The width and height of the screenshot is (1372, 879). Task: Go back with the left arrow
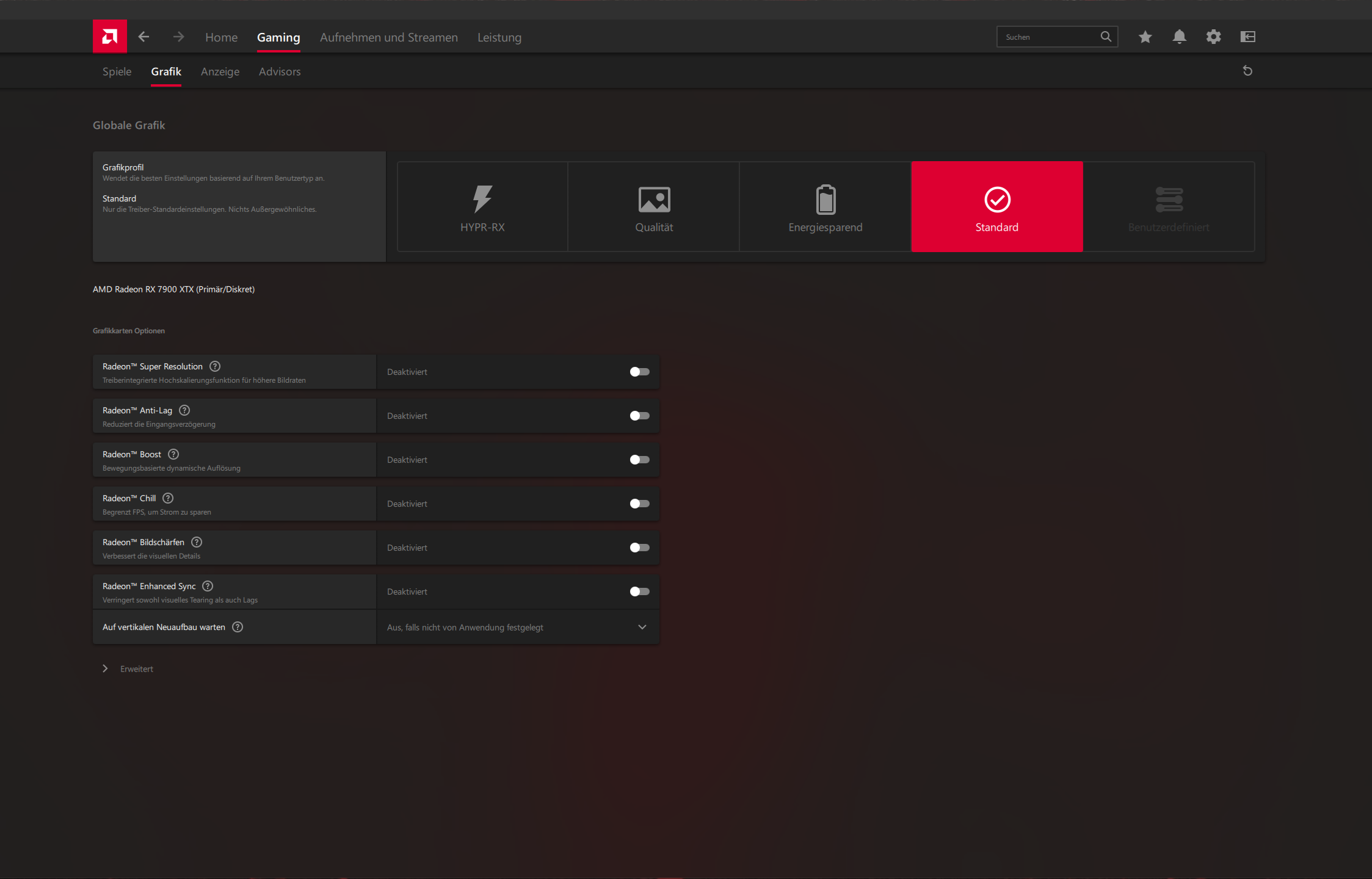(144, 37)
